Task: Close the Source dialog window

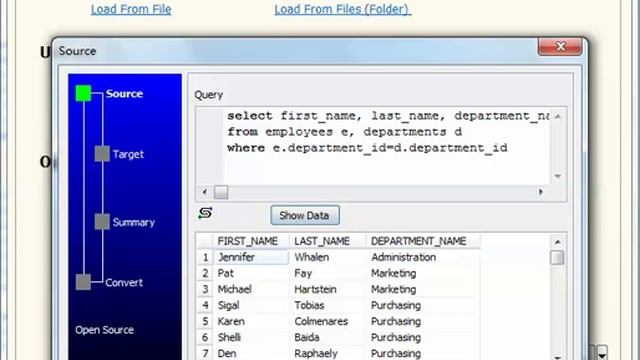Action: point(560,46)
